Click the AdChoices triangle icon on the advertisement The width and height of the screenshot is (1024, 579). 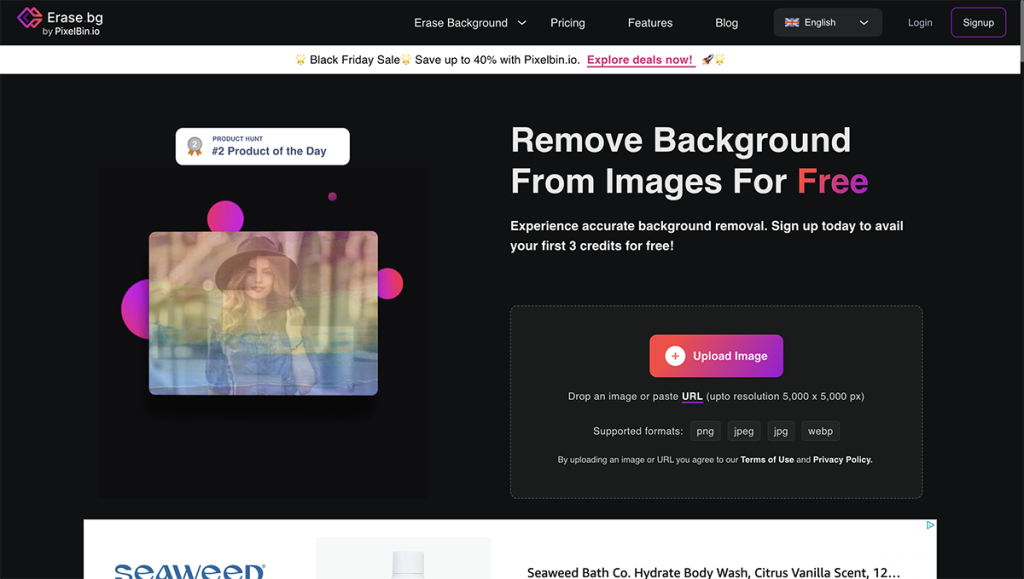click(x=931, y=525)
